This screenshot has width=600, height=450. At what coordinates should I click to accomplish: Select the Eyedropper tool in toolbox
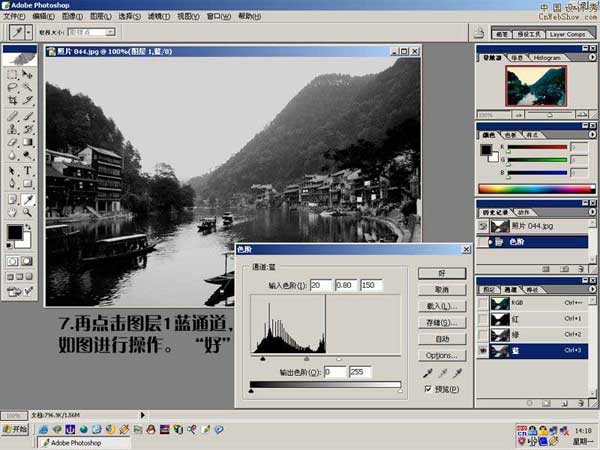[x=27, y=199]
